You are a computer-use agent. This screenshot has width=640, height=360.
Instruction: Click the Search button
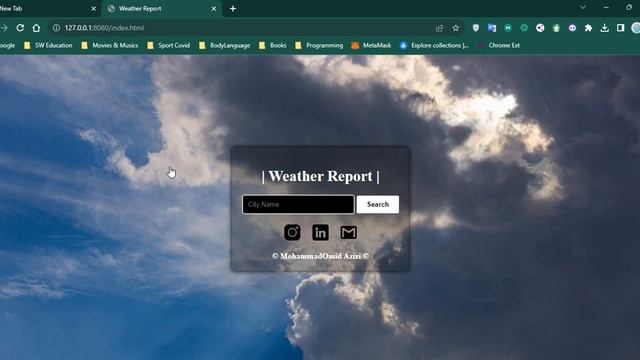point(378,204)
